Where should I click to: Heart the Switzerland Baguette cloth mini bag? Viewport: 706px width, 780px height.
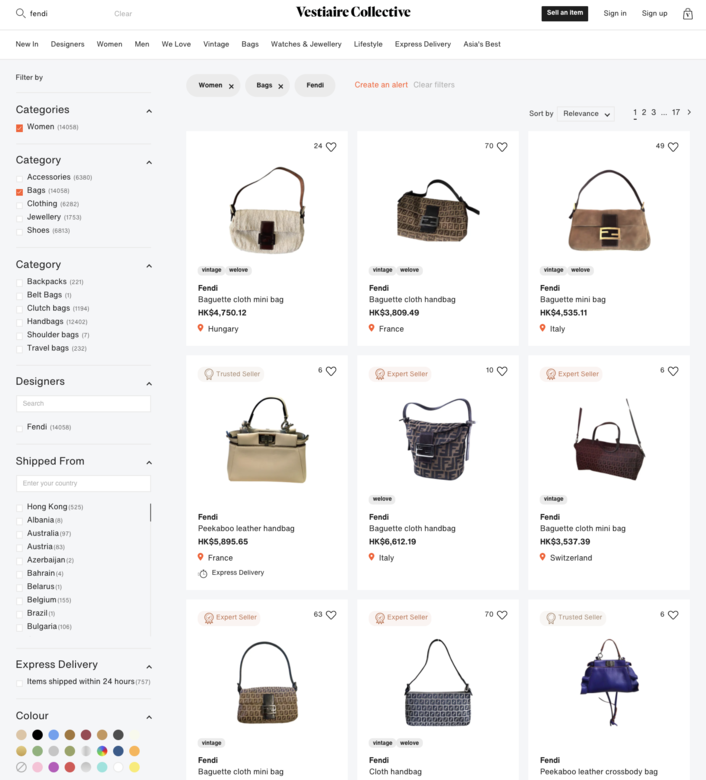(x=673, y=371)
